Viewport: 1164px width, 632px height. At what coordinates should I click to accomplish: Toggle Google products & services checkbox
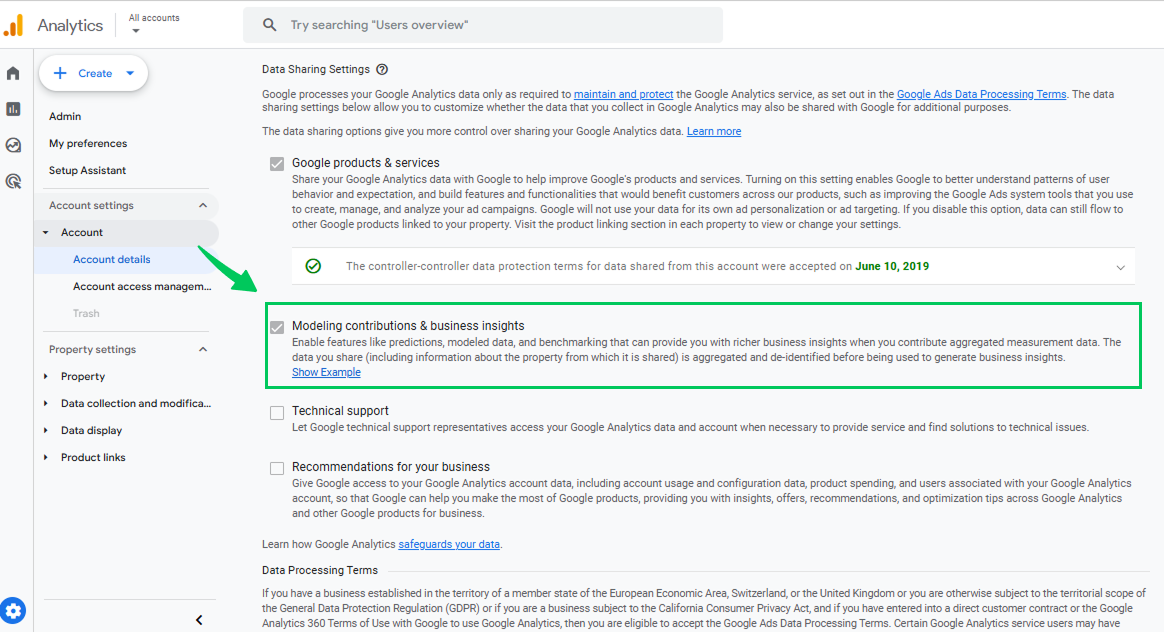pyautogui.click(x=277, y=163)
